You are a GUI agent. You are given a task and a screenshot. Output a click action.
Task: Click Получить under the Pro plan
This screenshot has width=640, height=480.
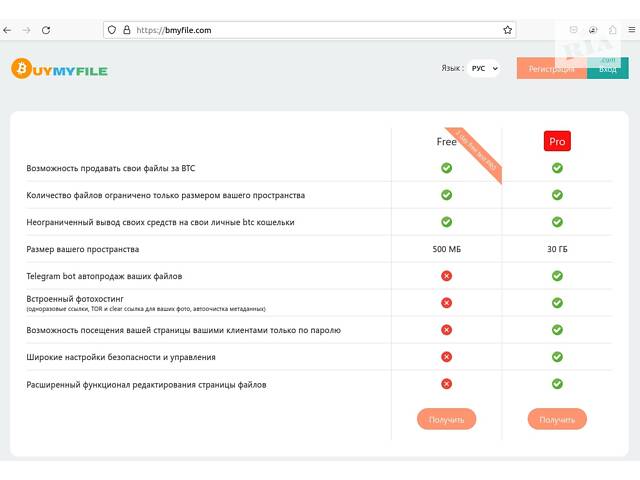coord(557,419)
